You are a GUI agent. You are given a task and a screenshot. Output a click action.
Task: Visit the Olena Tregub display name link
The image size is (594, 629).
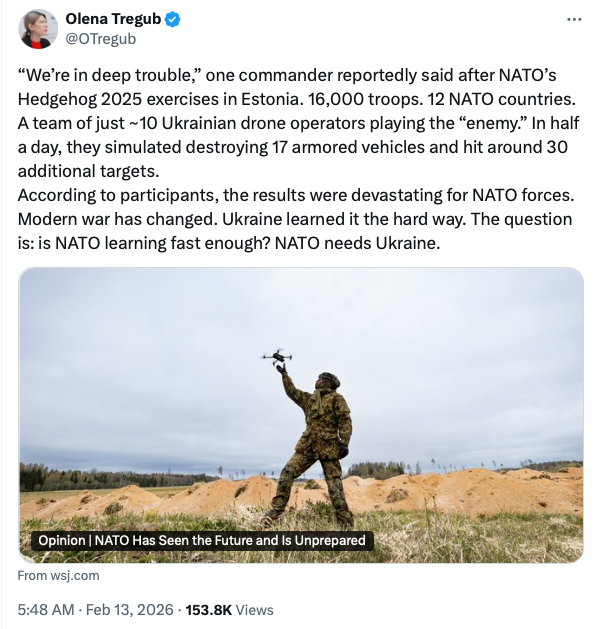(113, 19)
